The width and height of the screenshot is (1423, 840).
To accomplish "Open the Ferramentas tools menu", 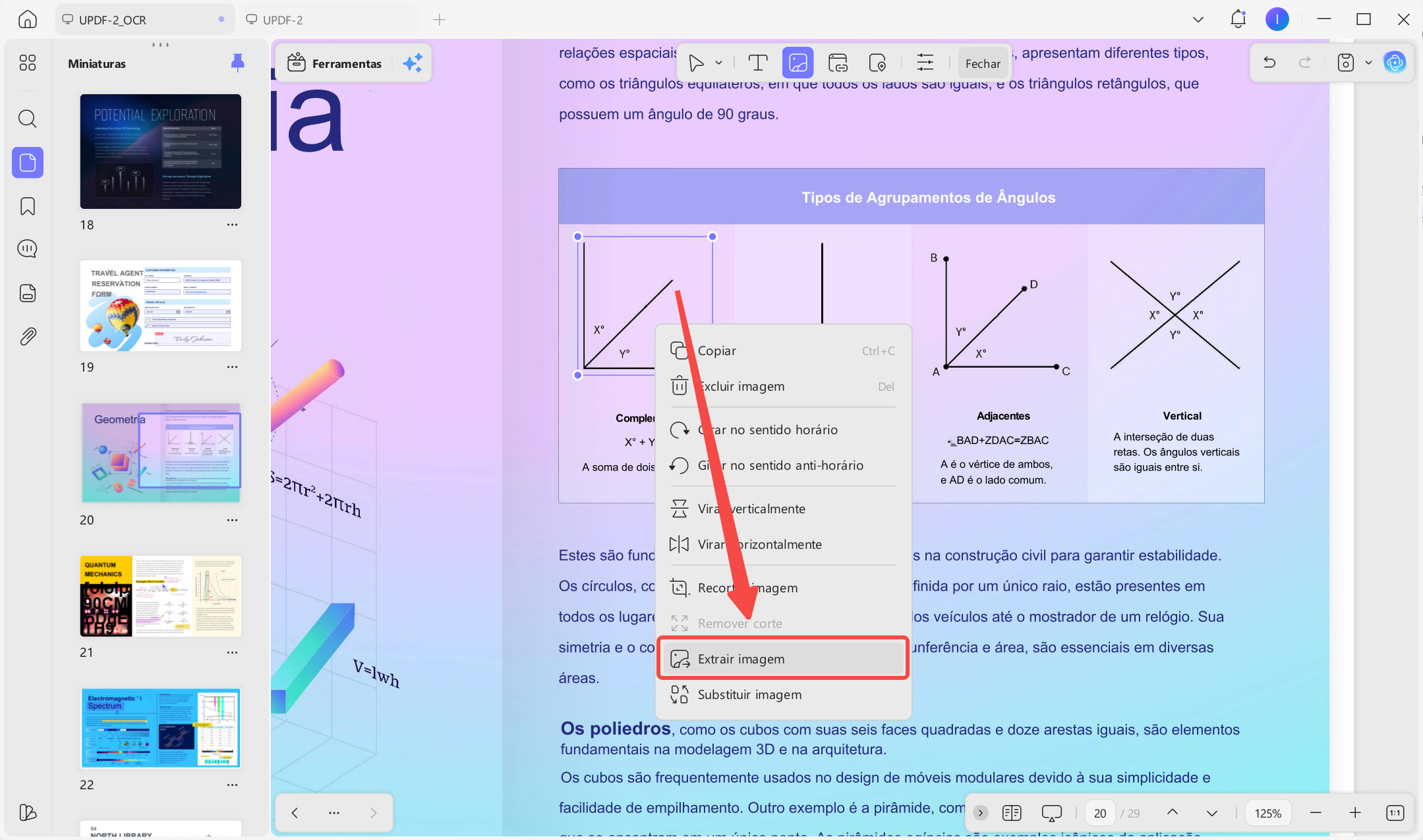I will [335, 63].
